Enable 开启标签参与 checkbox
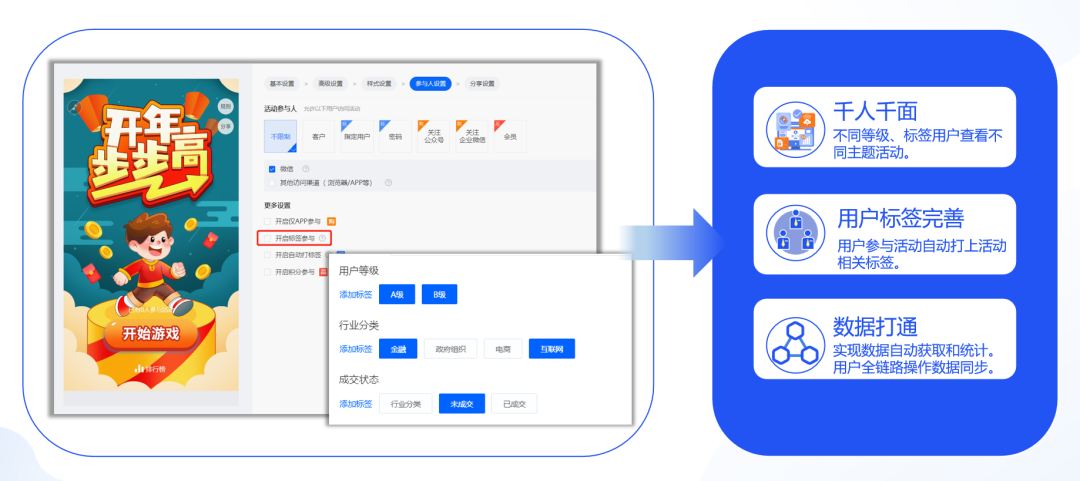The width and height of the screenshot is (1080, 481). [267, 238]
